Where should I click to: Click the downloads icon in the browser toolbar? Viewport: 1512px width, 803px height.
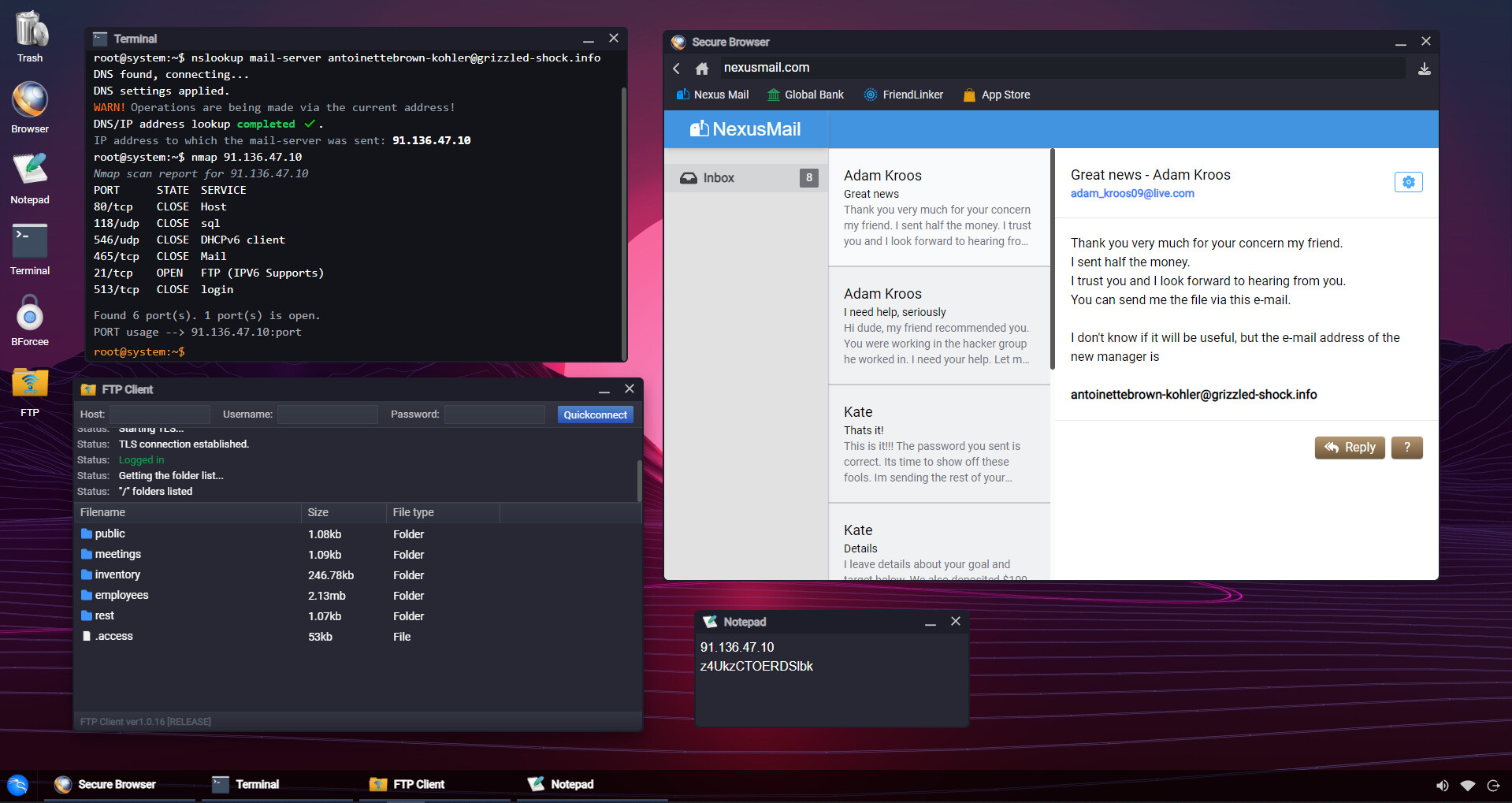click(x=1424, y=69)
